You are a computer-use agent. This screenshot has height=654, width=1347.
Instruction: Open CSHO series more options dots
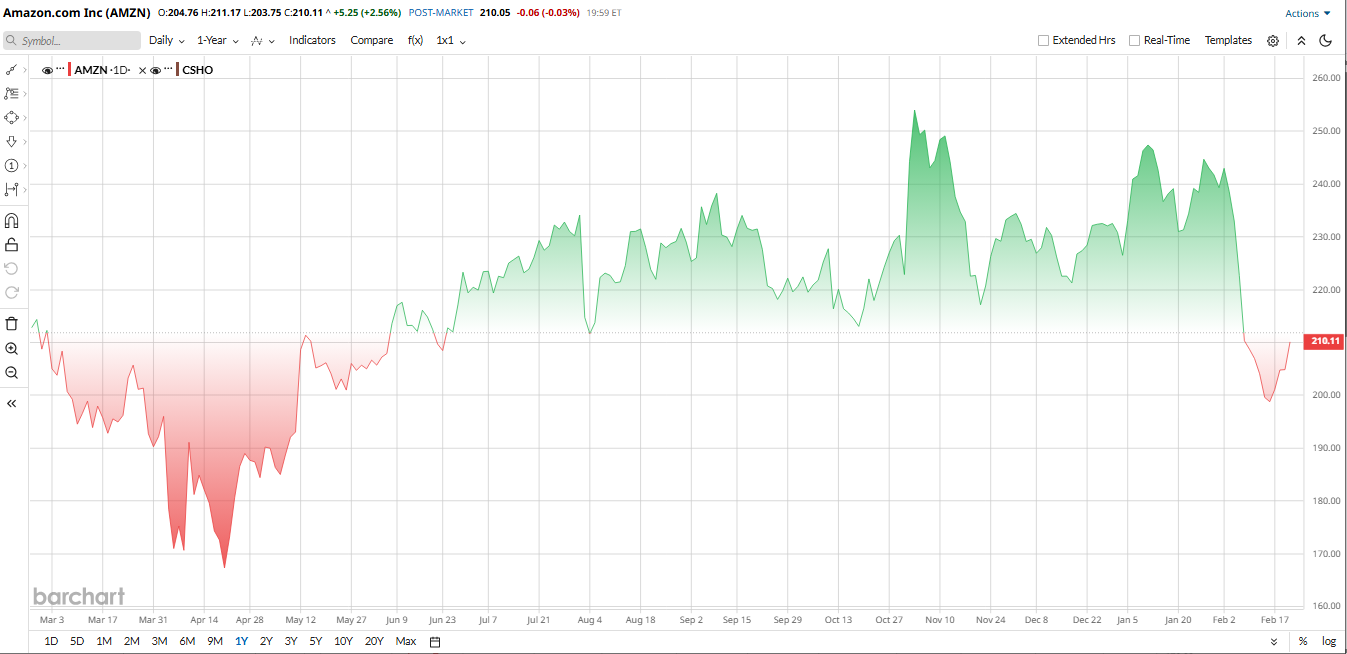(168, 69)
